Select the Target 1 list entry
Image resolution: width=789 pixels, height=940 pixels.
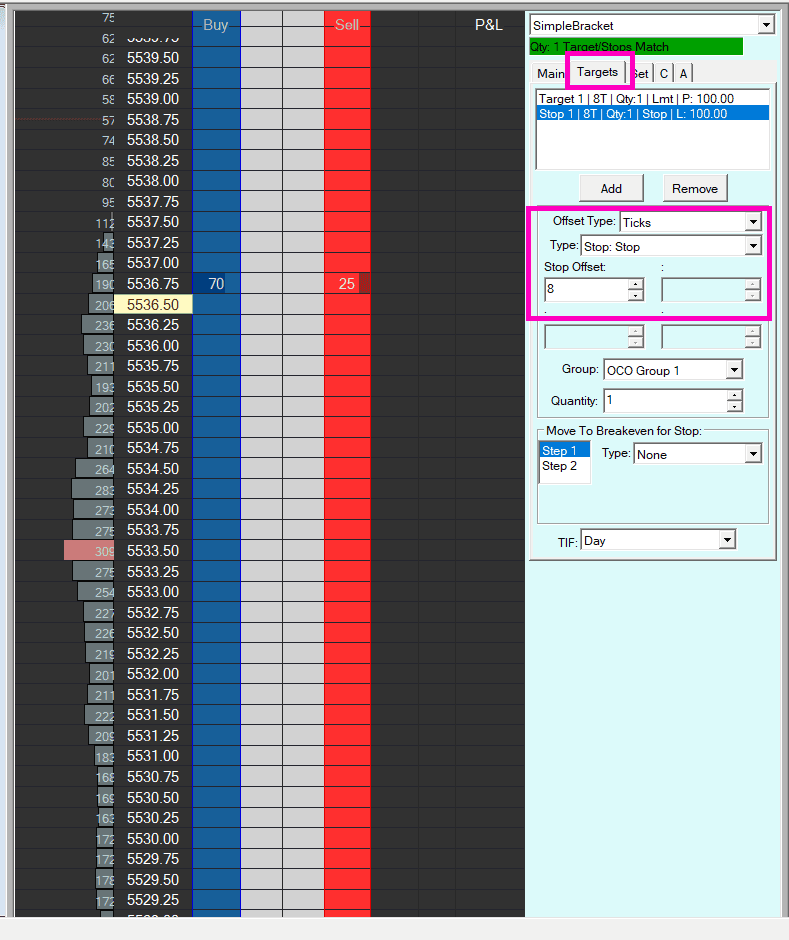click(x=636, y=99)
